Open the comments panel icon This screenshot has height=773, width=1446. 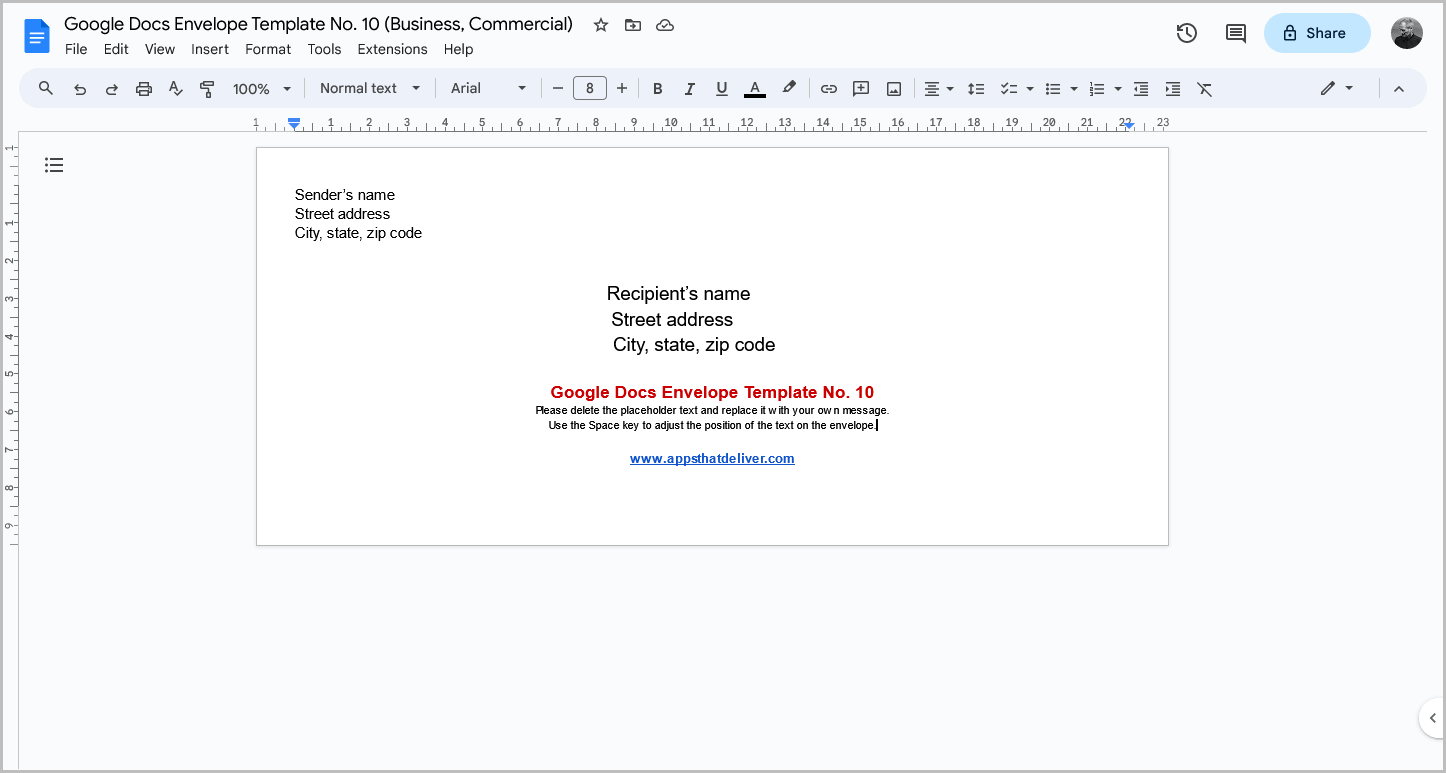tap(1236, 33)
